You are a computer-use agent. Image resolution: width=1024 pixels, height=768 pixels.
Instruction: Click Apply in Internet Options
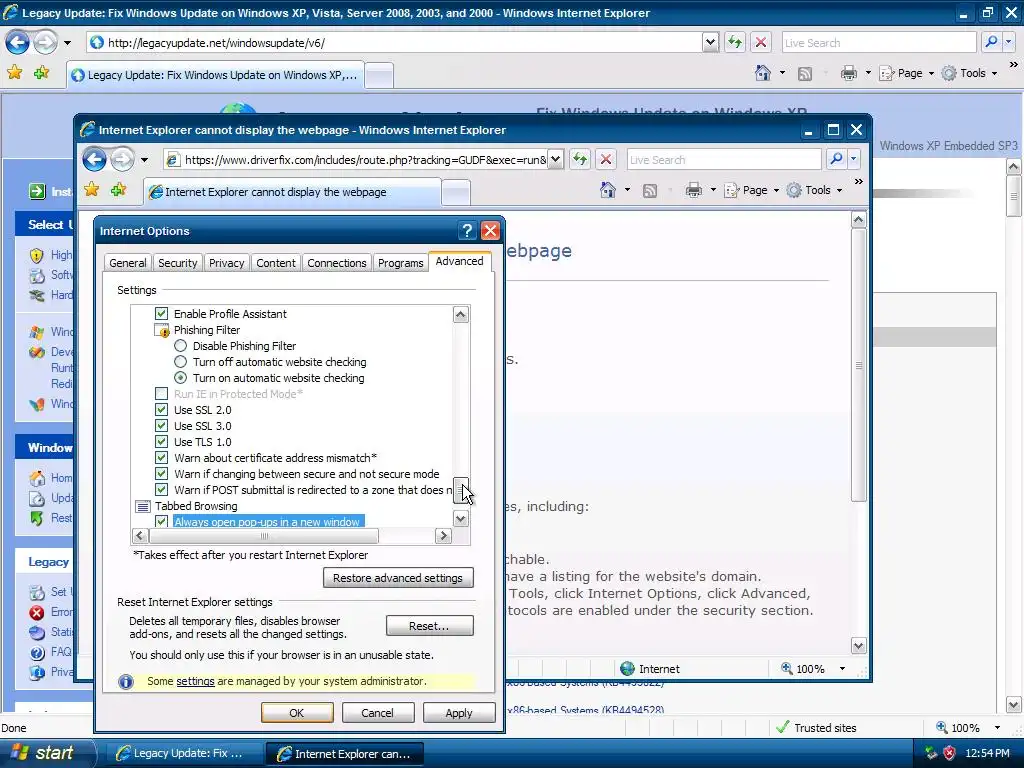[x=458, y=712]
